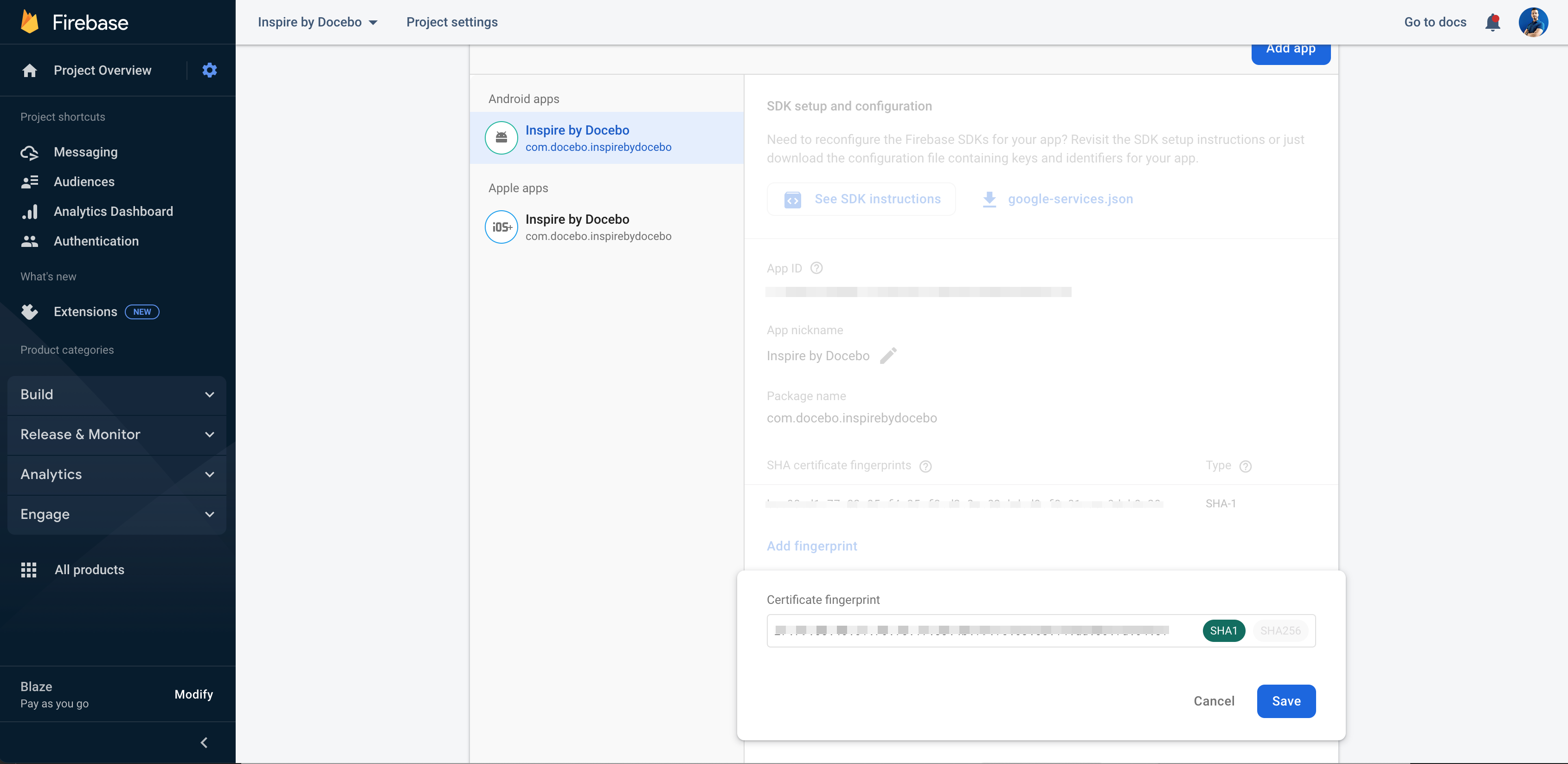Screen dimensions: 1568x764
Task: Click the Audiences icon in sidebar
Action: [29, 181]
